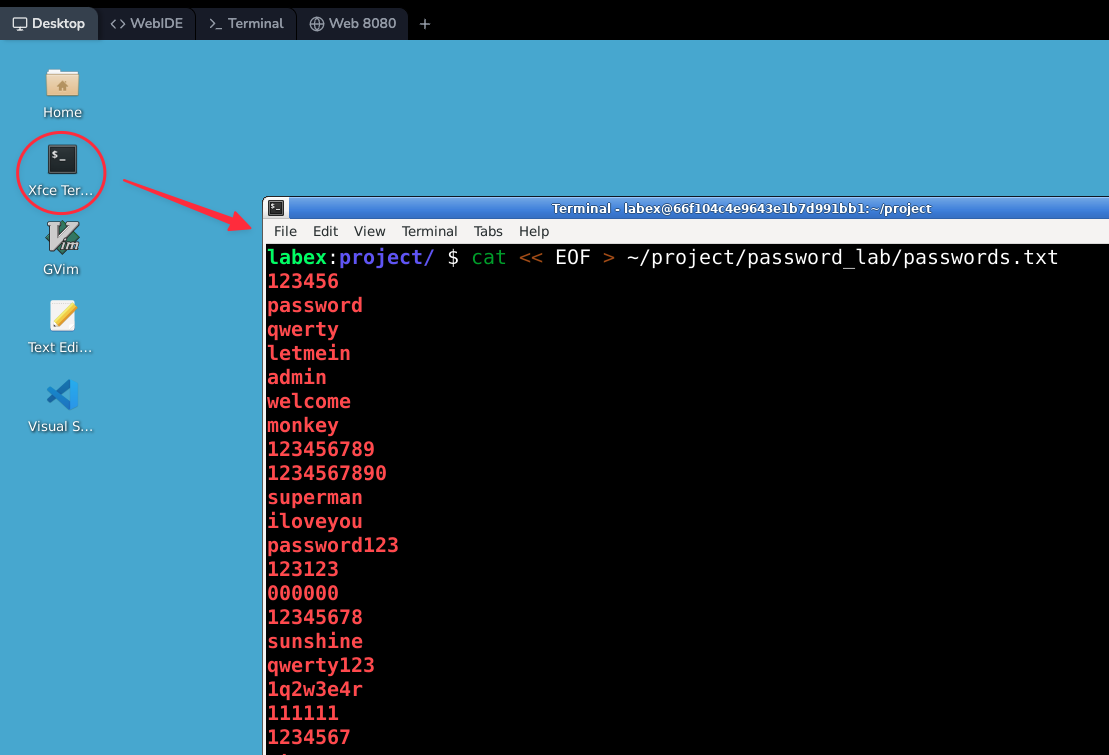Viewport: 1109px width, 755px height.
Task: Open the File menu in the terminal
Action: [x=285, y=231]
